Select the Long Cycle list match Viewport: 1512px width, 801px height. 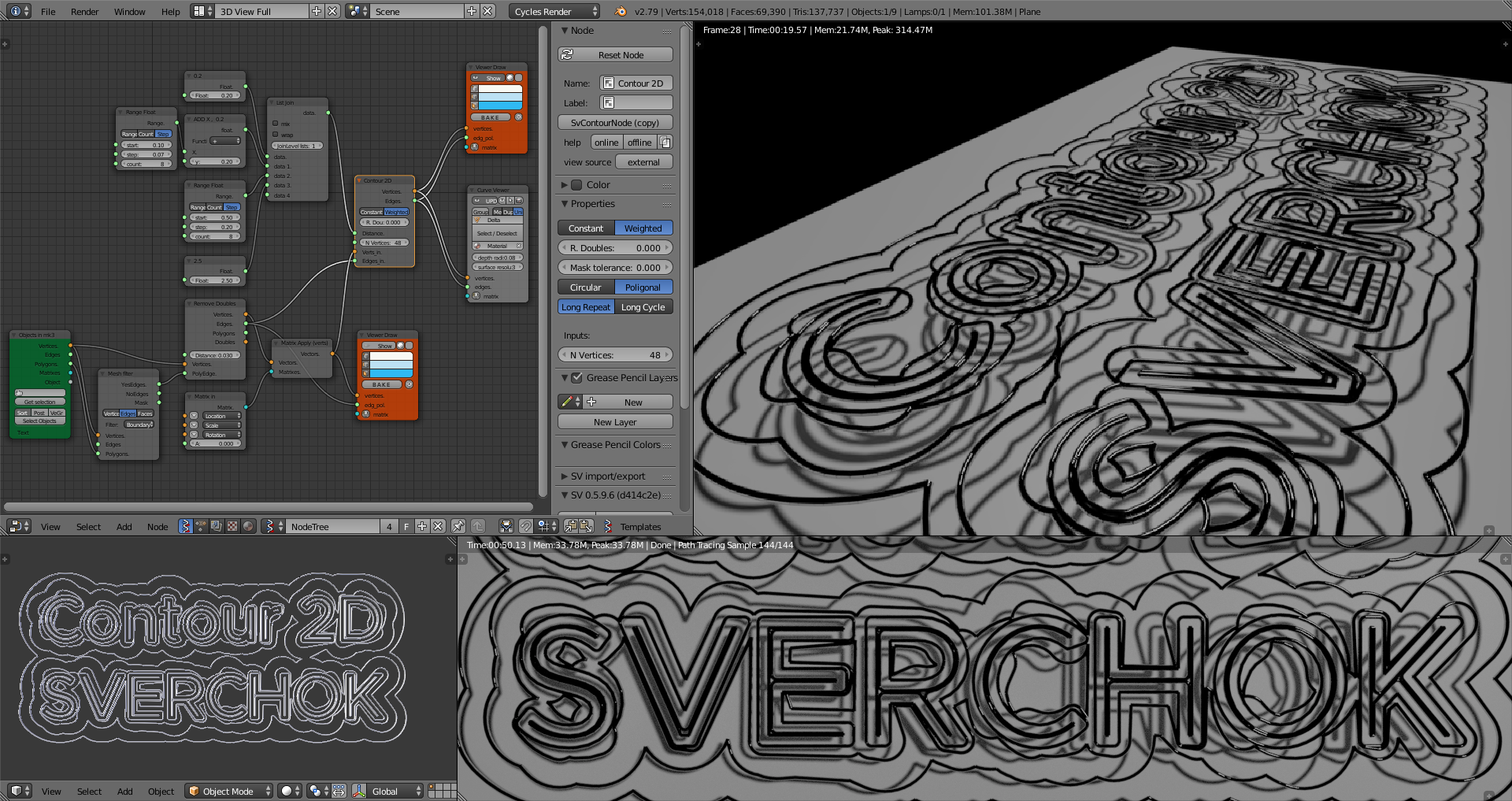tap(643, 306)
